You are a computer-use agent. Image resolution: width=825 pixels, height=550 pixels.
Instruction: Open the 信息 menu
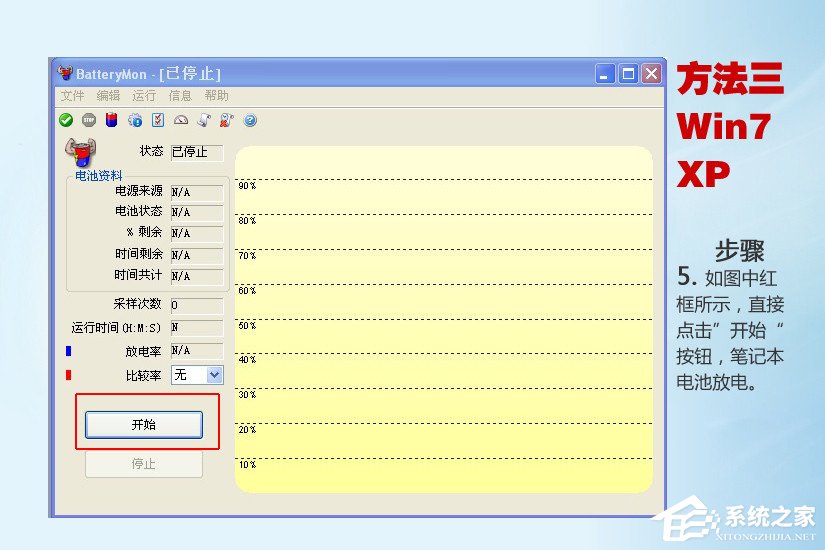click(x=180, y=96)
